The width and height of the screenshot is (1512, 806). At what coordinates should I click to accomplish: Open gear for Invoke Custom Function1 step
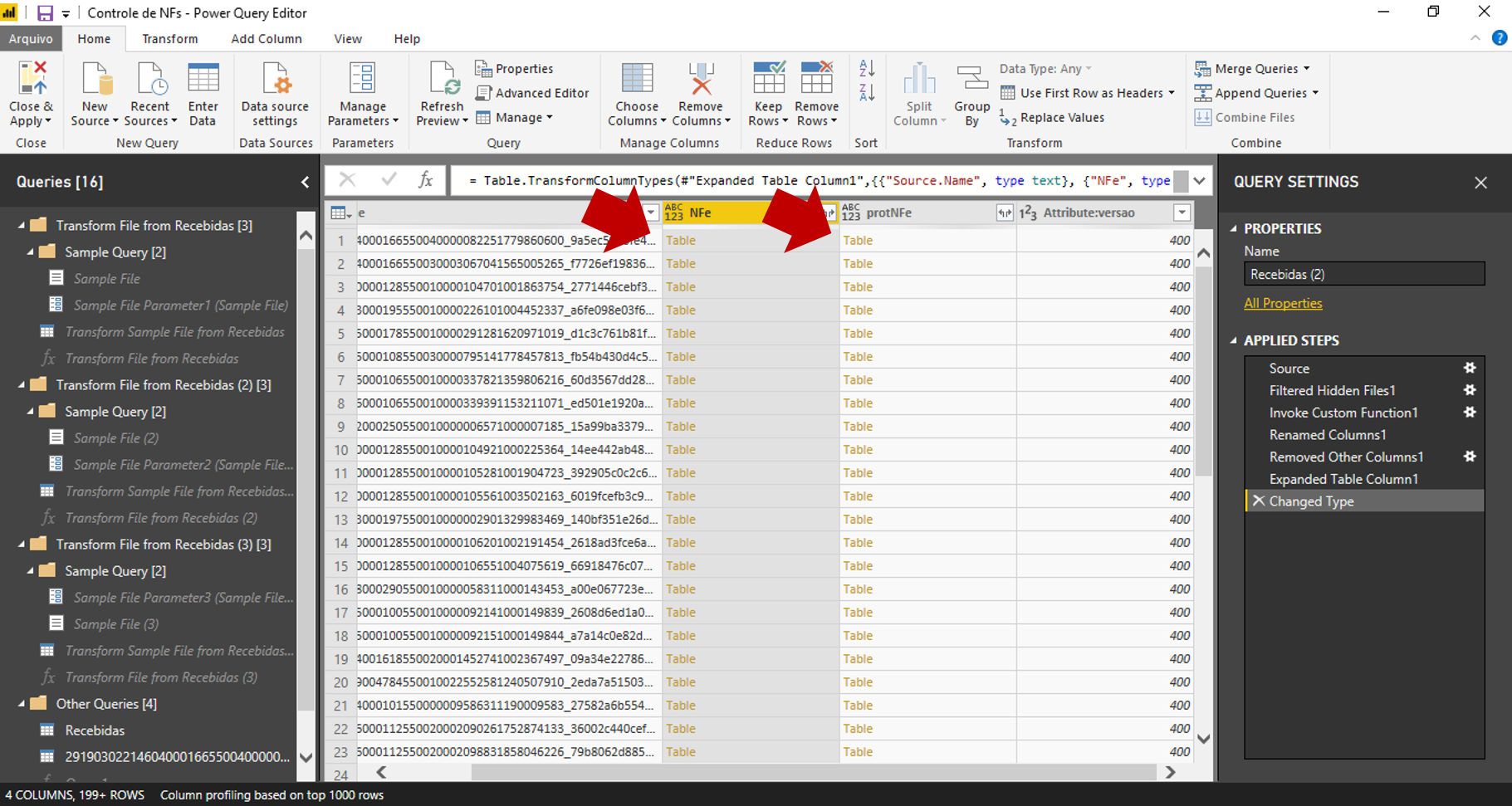(x=1470, y=413)
